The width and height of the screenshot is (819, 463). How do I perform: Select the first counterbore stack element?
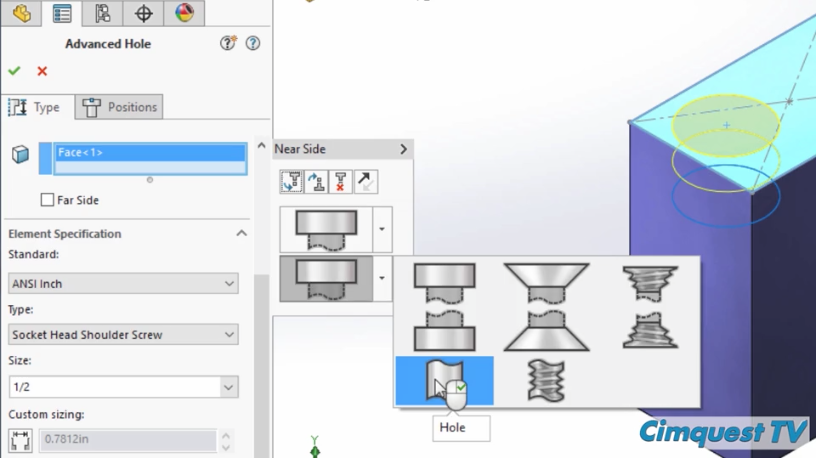[x=326, y=229]
